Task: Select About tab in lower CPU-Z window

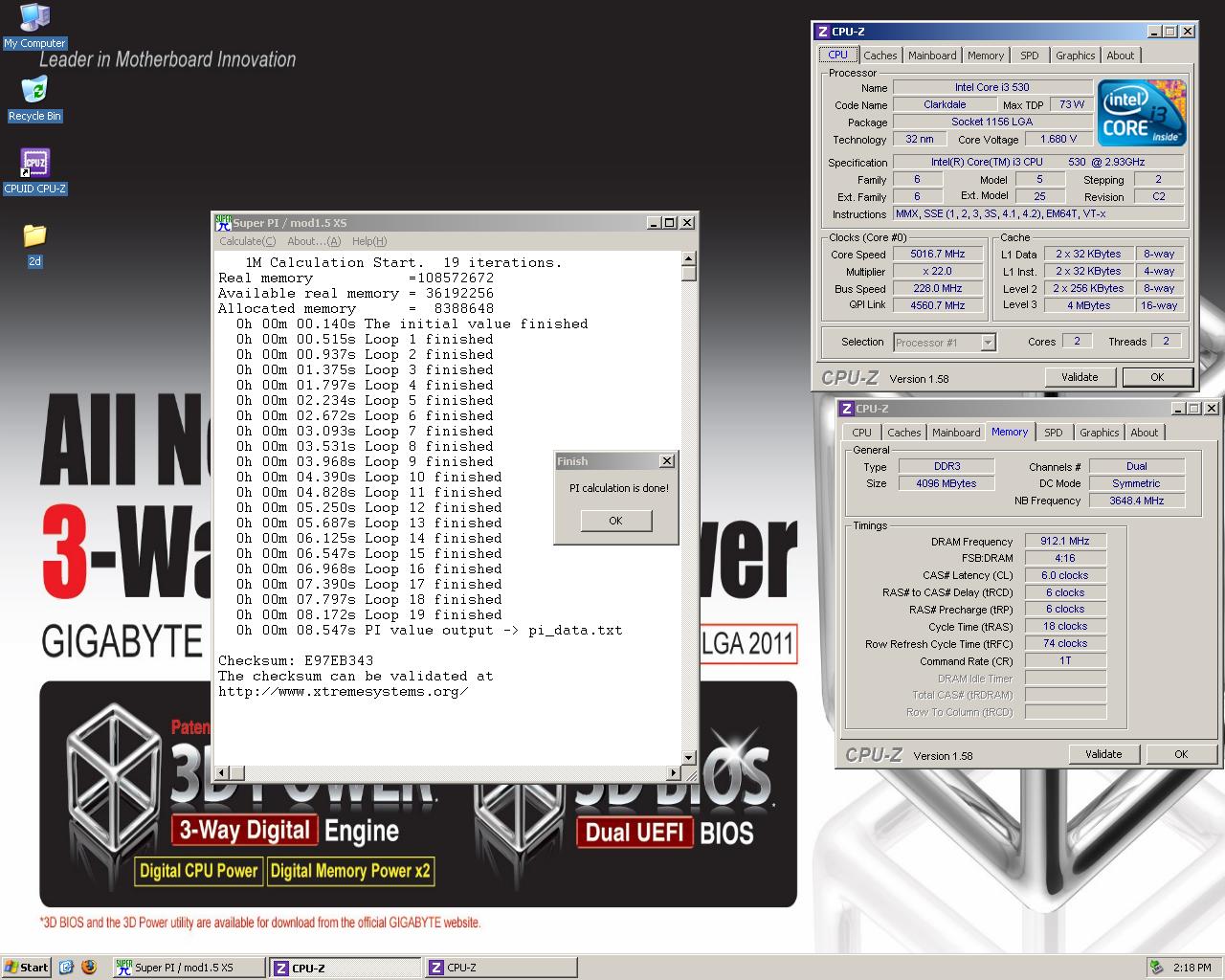Action: tap(1144, 433)
